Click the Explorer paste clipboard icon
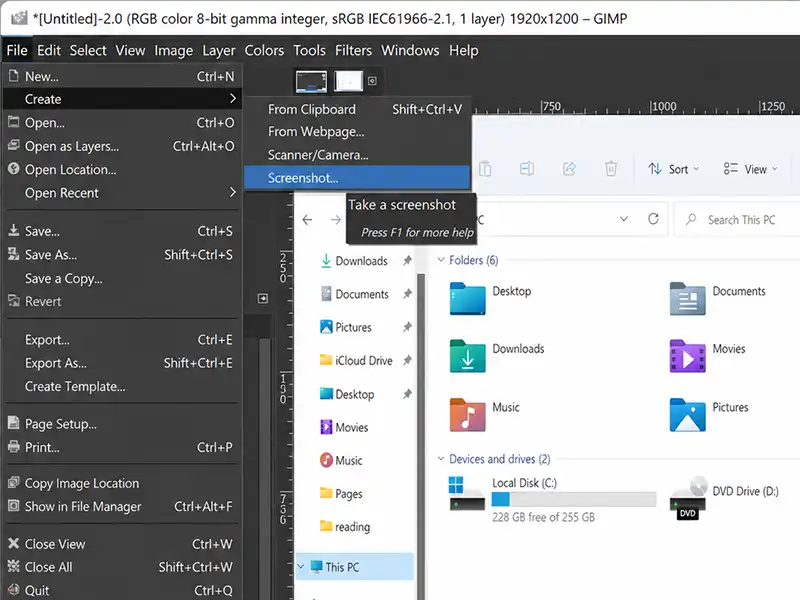Screen dimensions: 800x600 (485, 168)
